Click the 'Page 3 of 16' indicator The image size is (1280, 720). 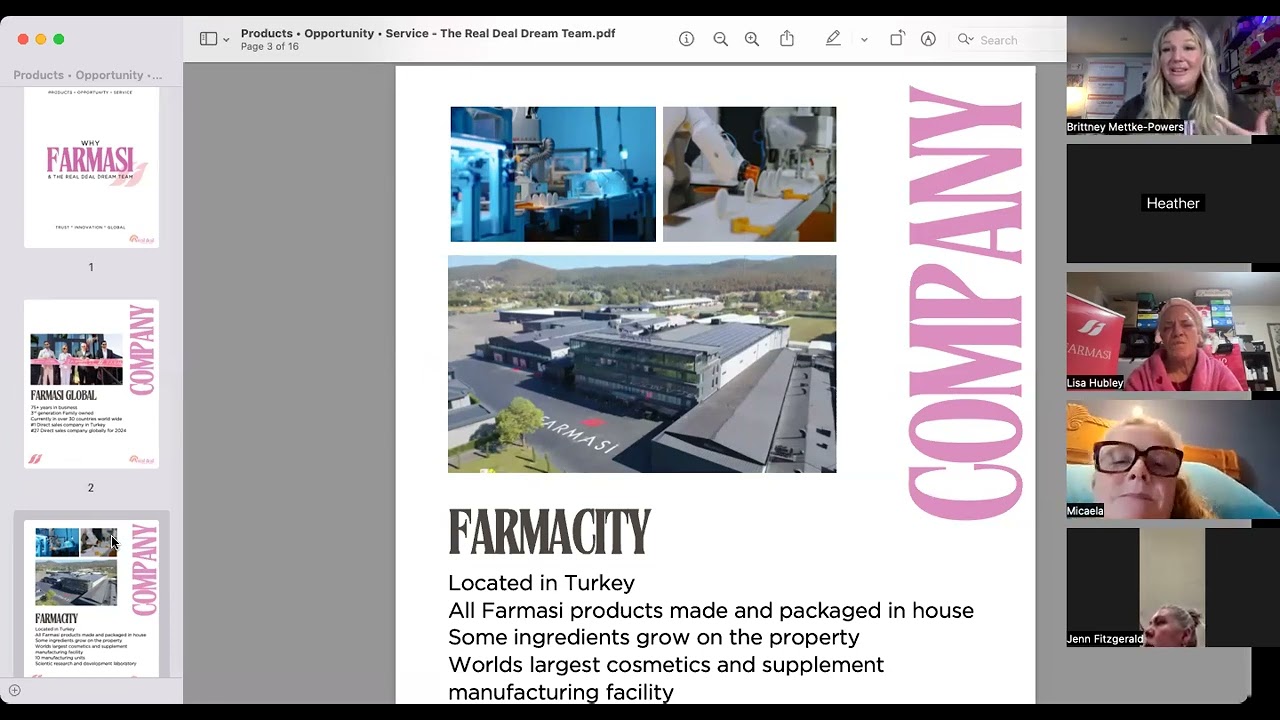(270, 47)
